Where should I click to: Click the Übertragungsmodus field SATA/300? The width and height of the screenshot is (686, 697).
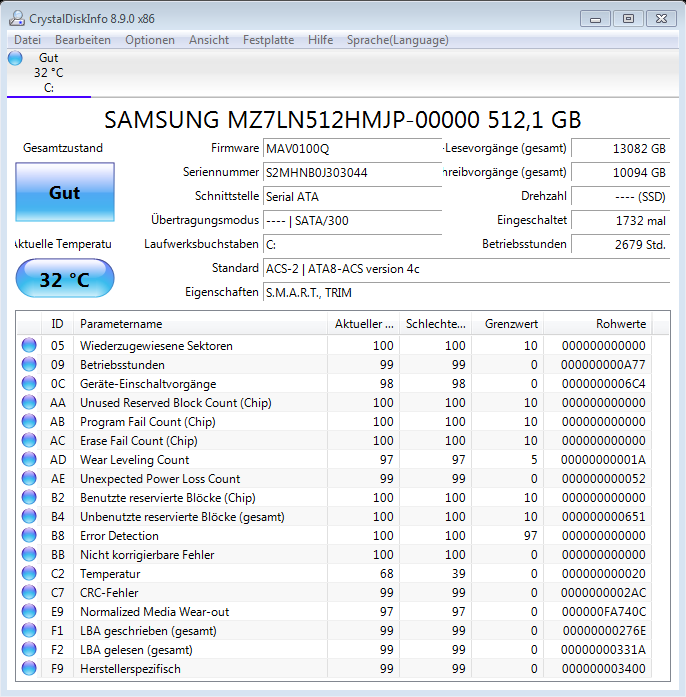[353, 220]
